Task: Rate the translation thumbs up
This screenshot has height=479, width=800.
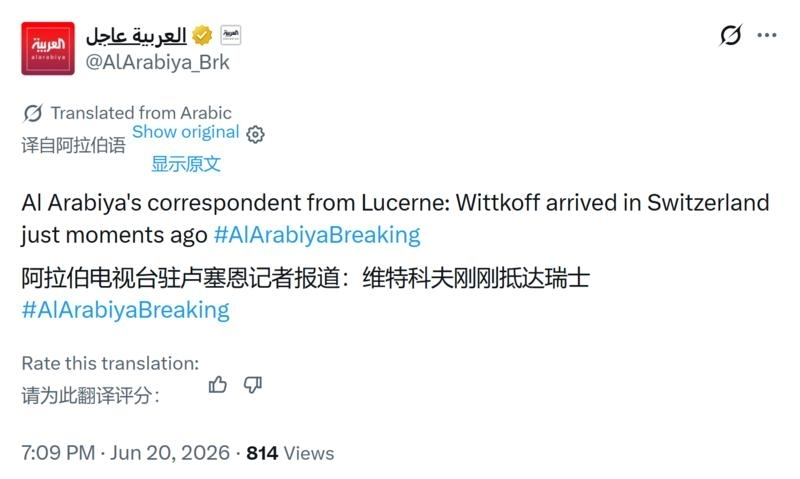Action: (218, 385)
